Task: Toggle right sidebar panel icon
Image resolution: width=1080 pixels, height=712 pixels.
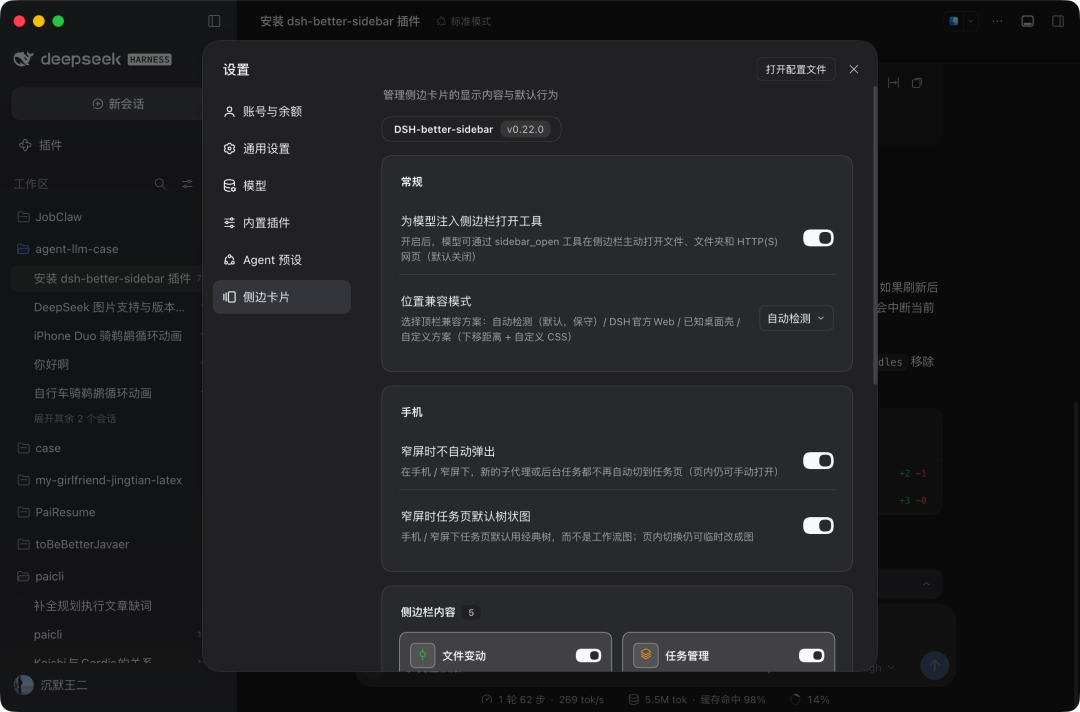Action: click(1058, 21)
